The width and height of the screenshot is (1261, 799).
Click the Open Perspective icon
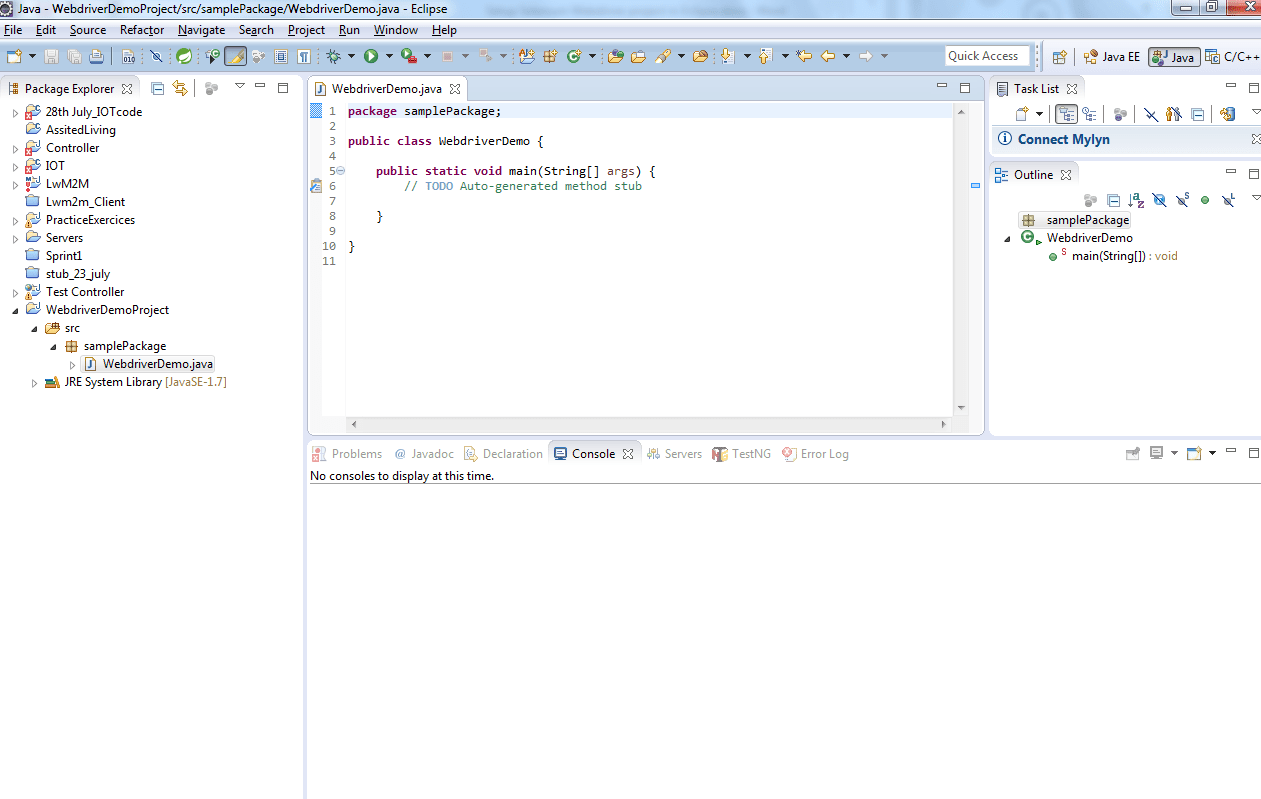point(1060,57)
